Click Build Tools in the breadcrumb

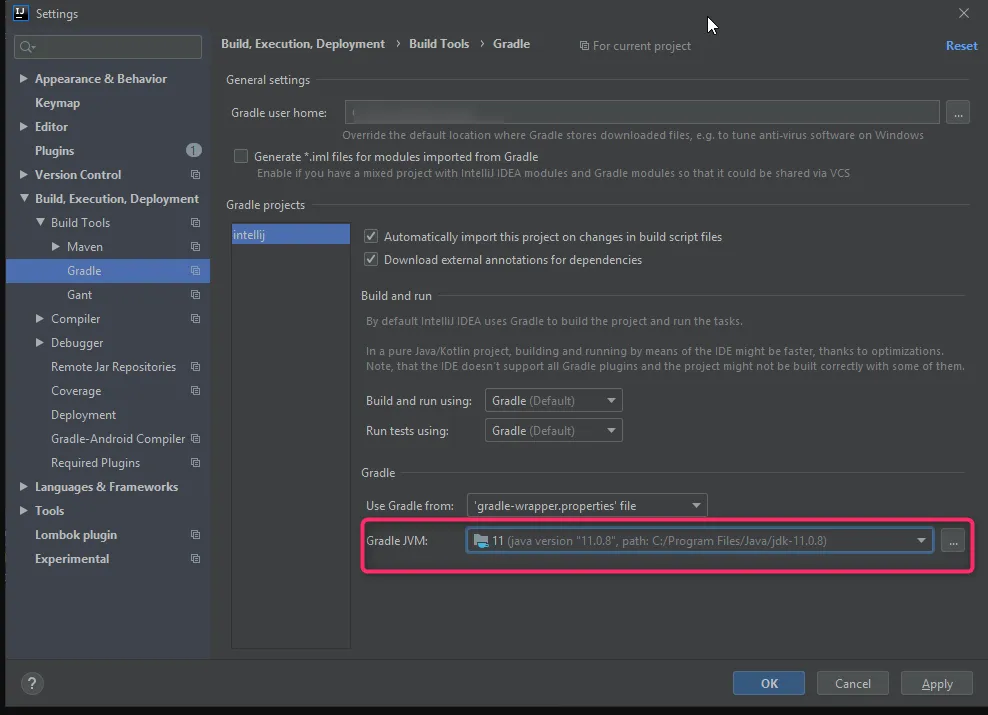tap(439, 43)
